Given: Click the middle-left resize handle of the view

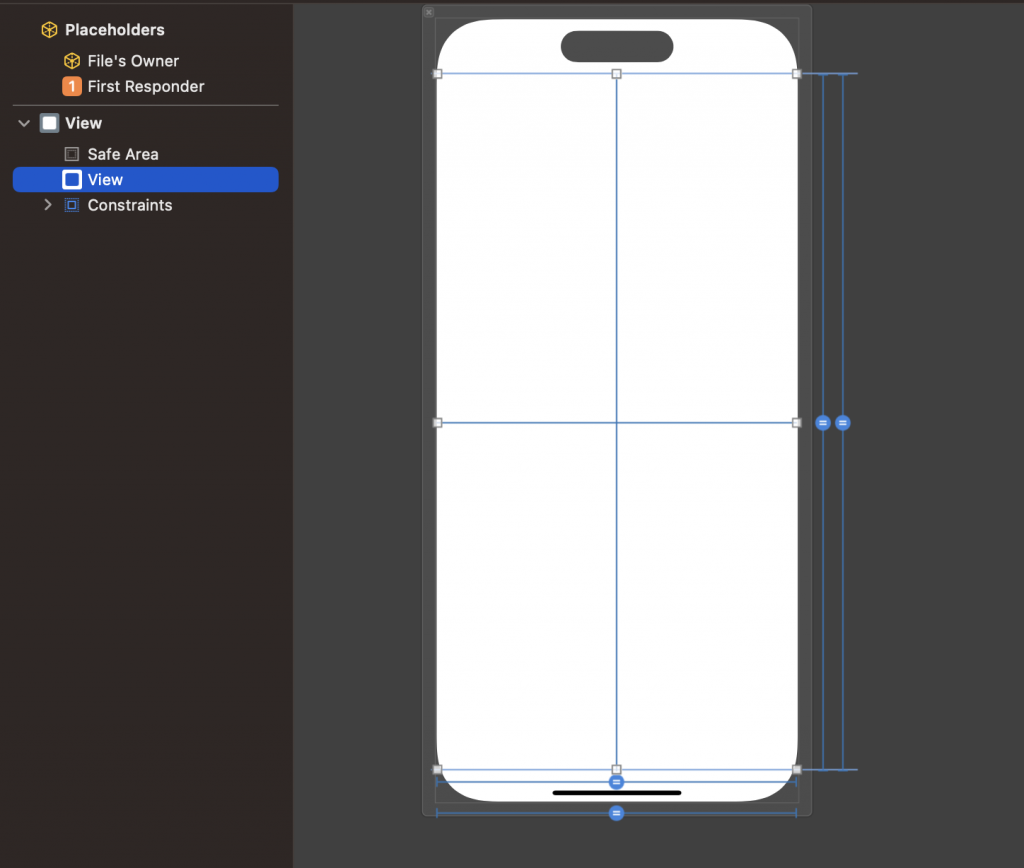Looking at the screenshot, I should pyautogui.click(x=438, y=423).
